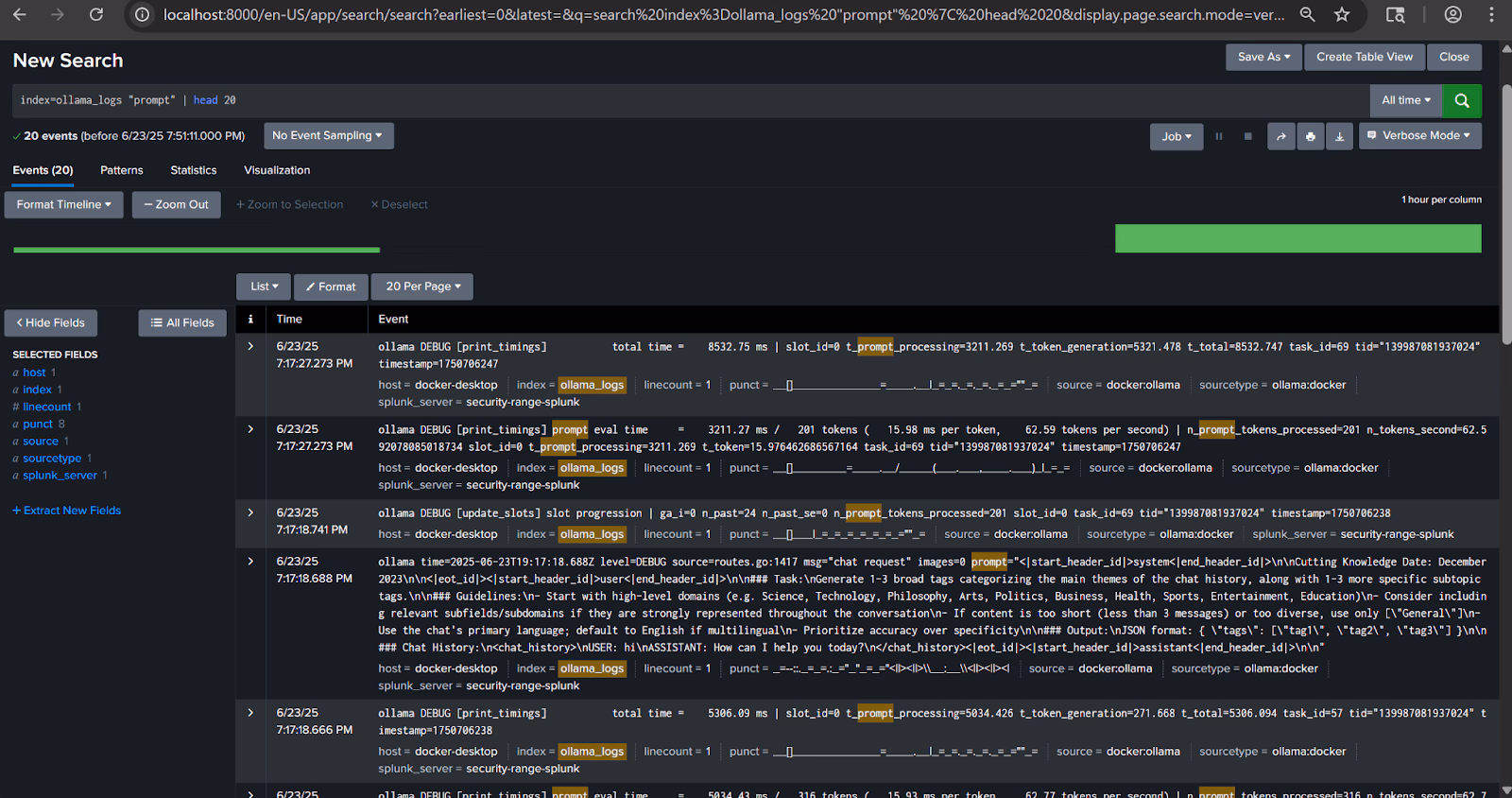Open the event info column icon
Screen dimensions: 1512x798
pos(250,320)
